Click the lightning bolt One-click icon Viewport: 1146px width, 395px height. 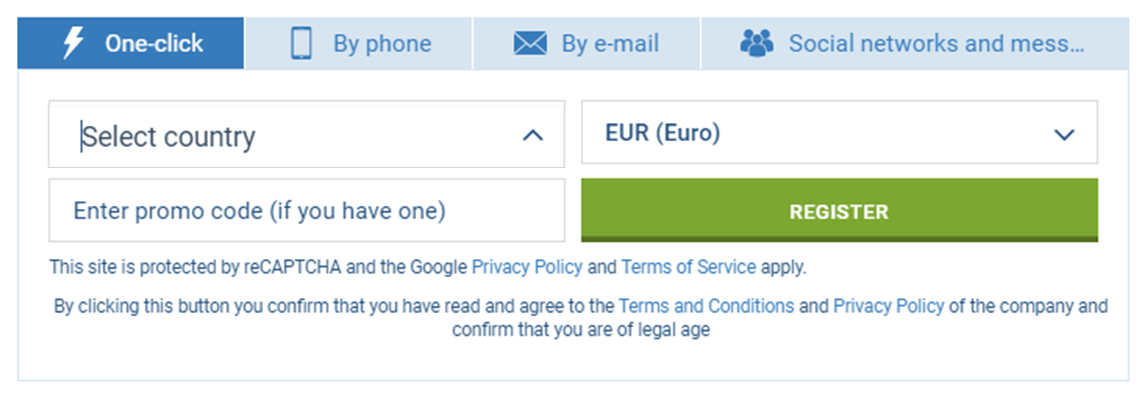coord(73,43)
